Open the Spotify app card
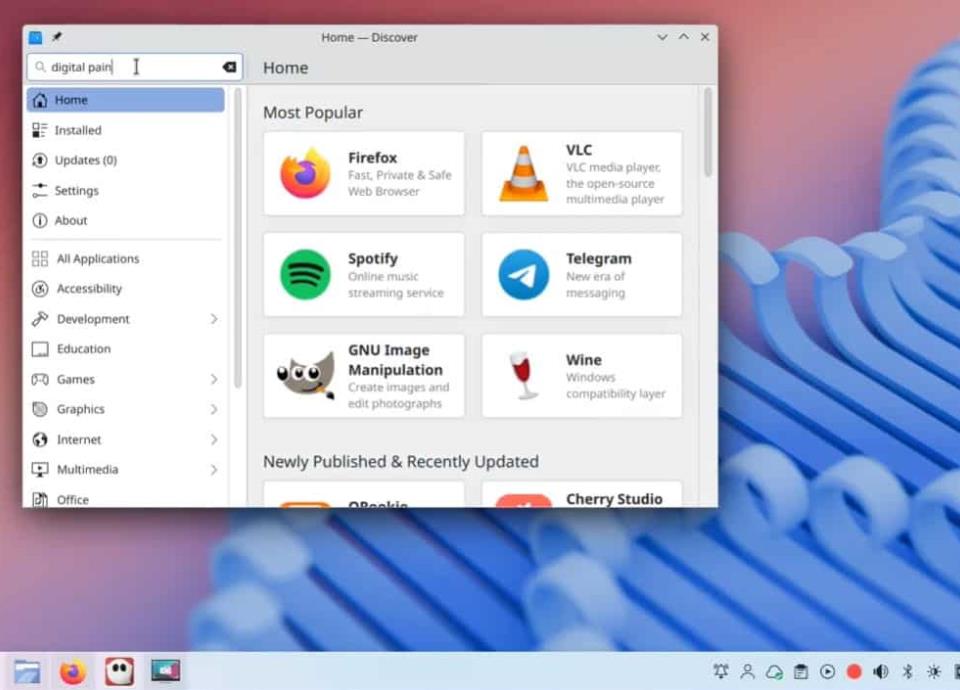Screen dimensions: 960x690 click(364, 274)
